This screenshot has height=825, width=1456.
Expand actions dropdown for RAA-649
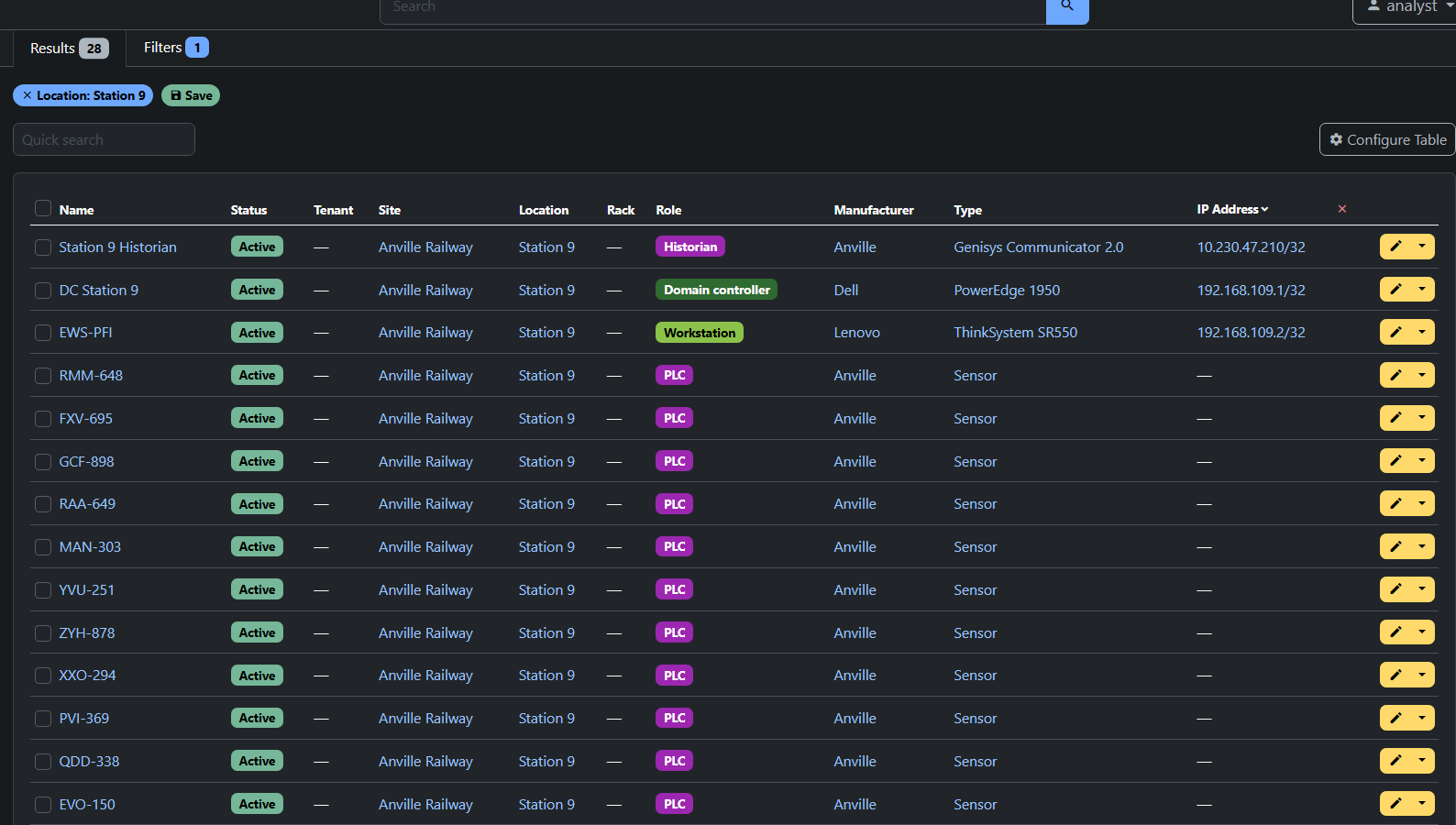click(x=1423, y=503)
